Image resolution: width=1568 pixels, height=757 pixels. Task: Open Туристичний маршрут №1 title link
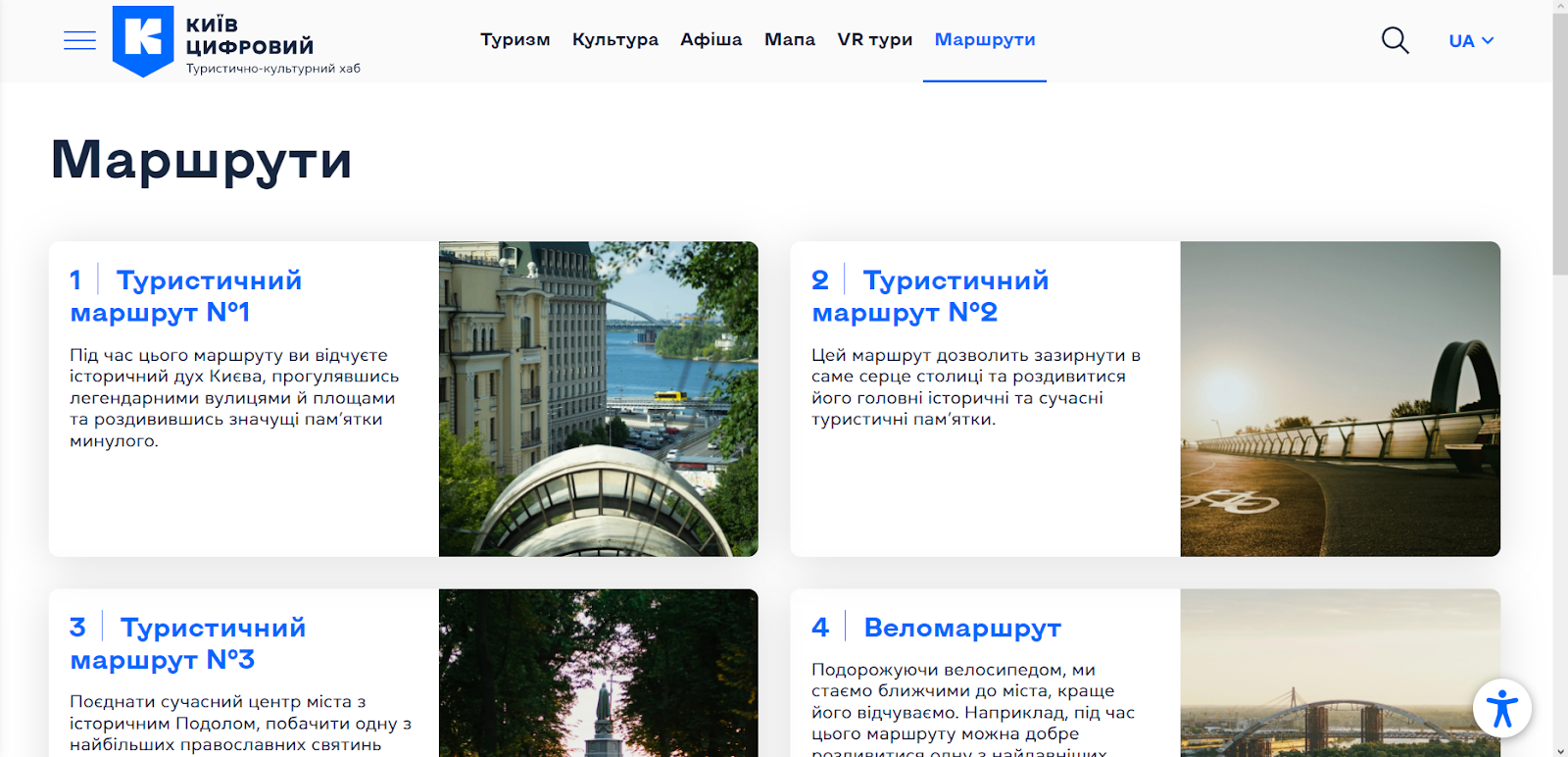(x=186, y=296)
